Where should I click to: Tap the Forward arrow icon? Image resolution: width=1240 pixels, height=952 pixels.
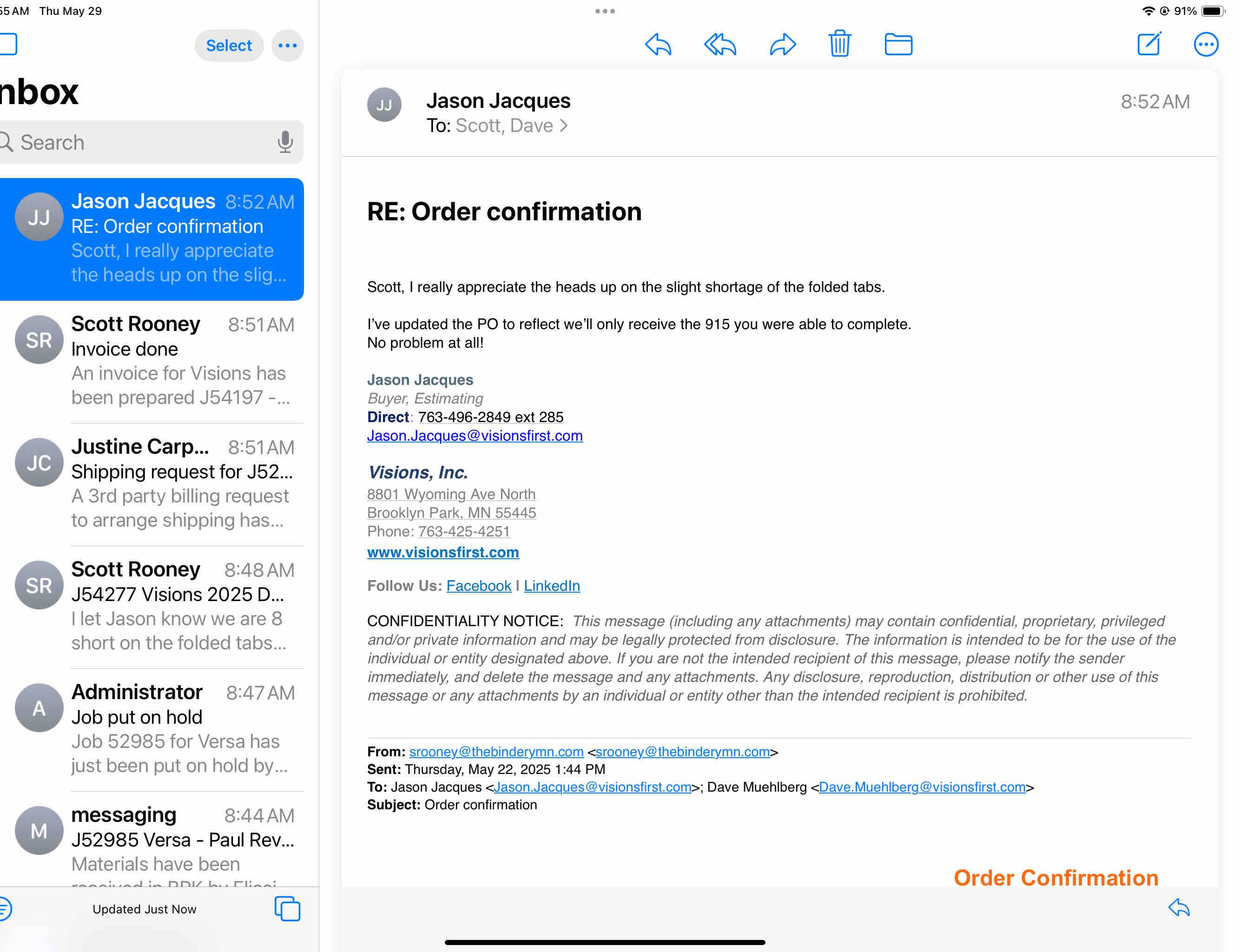click(x=782, y=44)
